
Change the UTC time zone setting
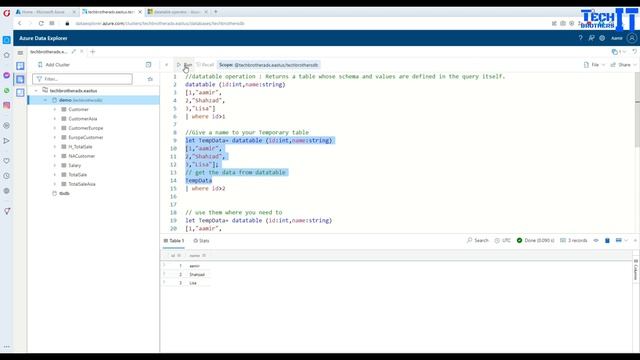click(502, 240)
